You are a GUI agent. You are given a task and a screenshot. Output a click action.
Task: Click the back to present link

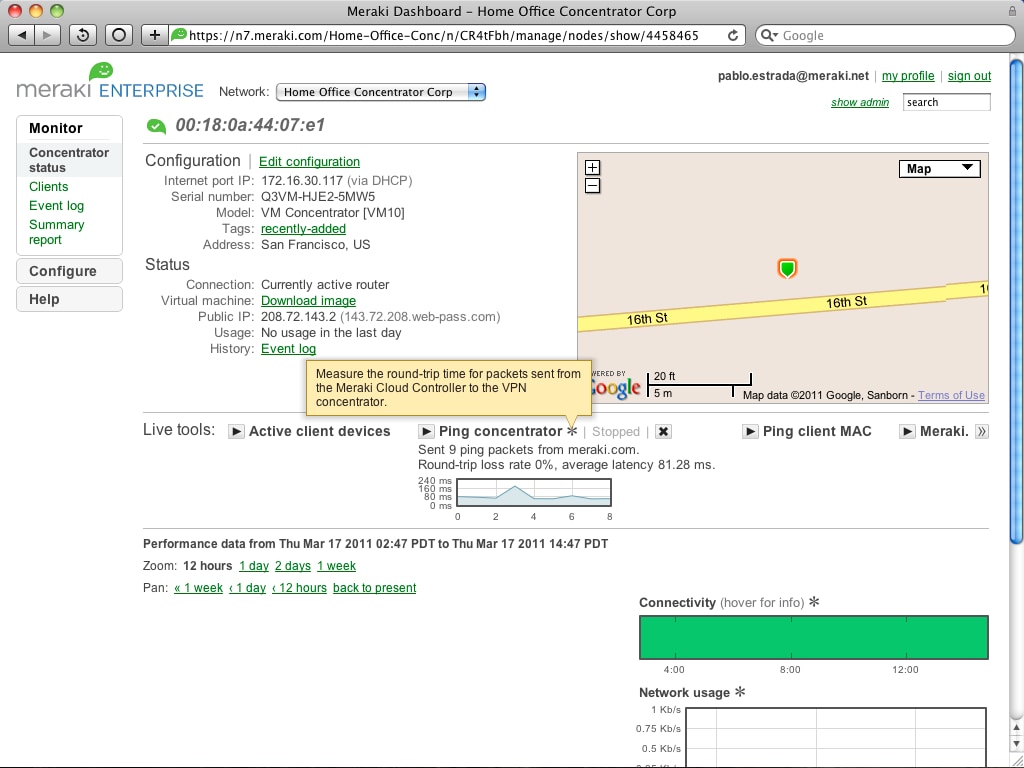(374, 588)
